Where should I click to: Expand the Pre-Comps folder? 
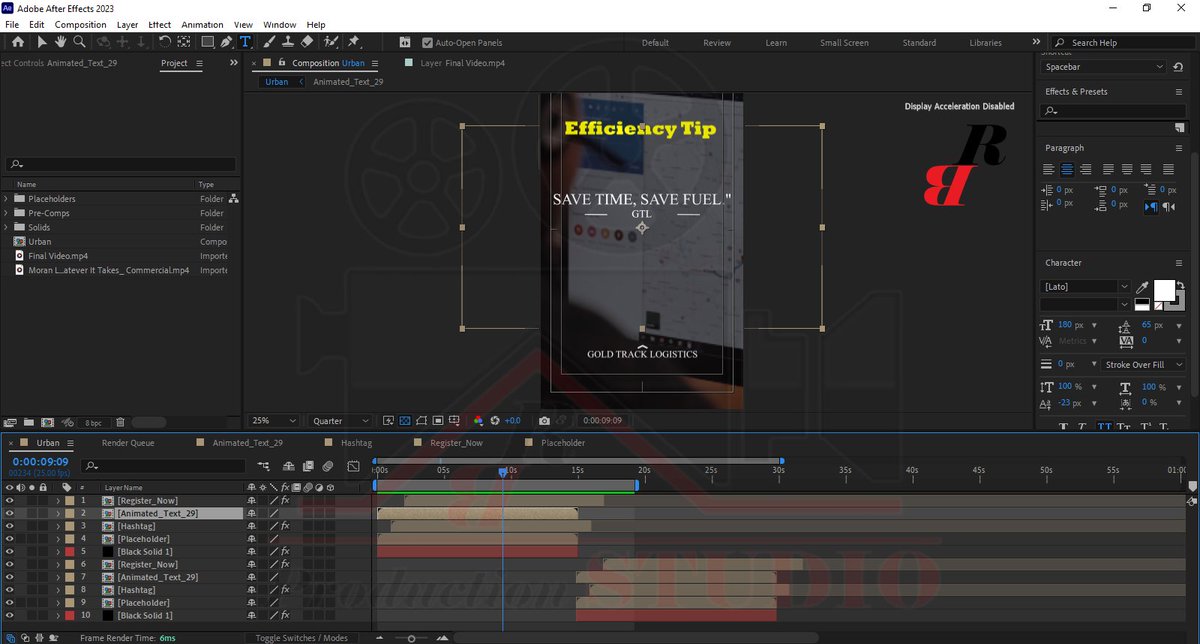pos(6,213)
